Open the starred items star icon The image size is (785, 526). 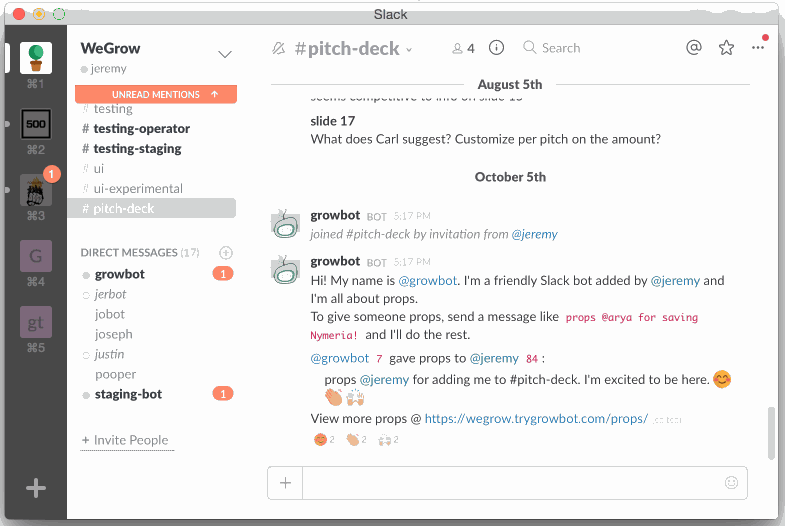point(726,48)
